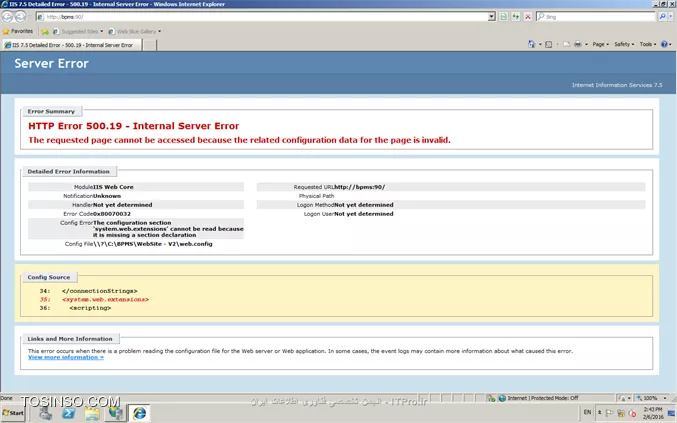Viewport: 677px width, 423px height.
Task: Click the View more information link
Action: (66, 357)
